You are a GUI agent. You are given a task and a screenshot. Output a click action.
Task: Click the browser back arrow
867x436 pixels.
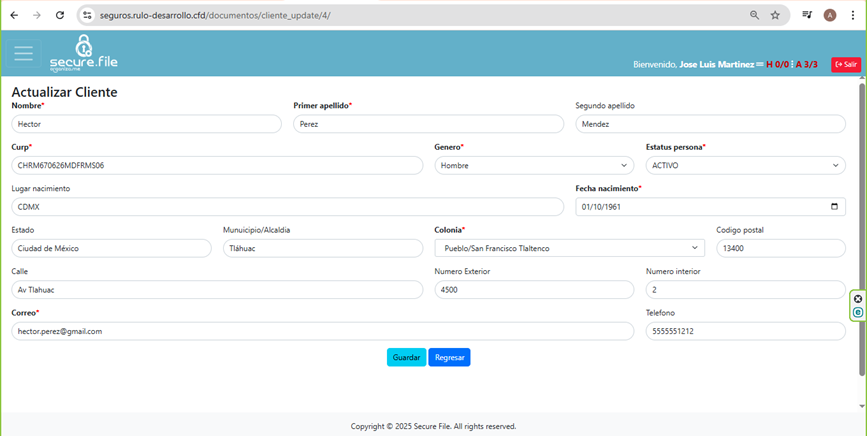pos(14,16)
